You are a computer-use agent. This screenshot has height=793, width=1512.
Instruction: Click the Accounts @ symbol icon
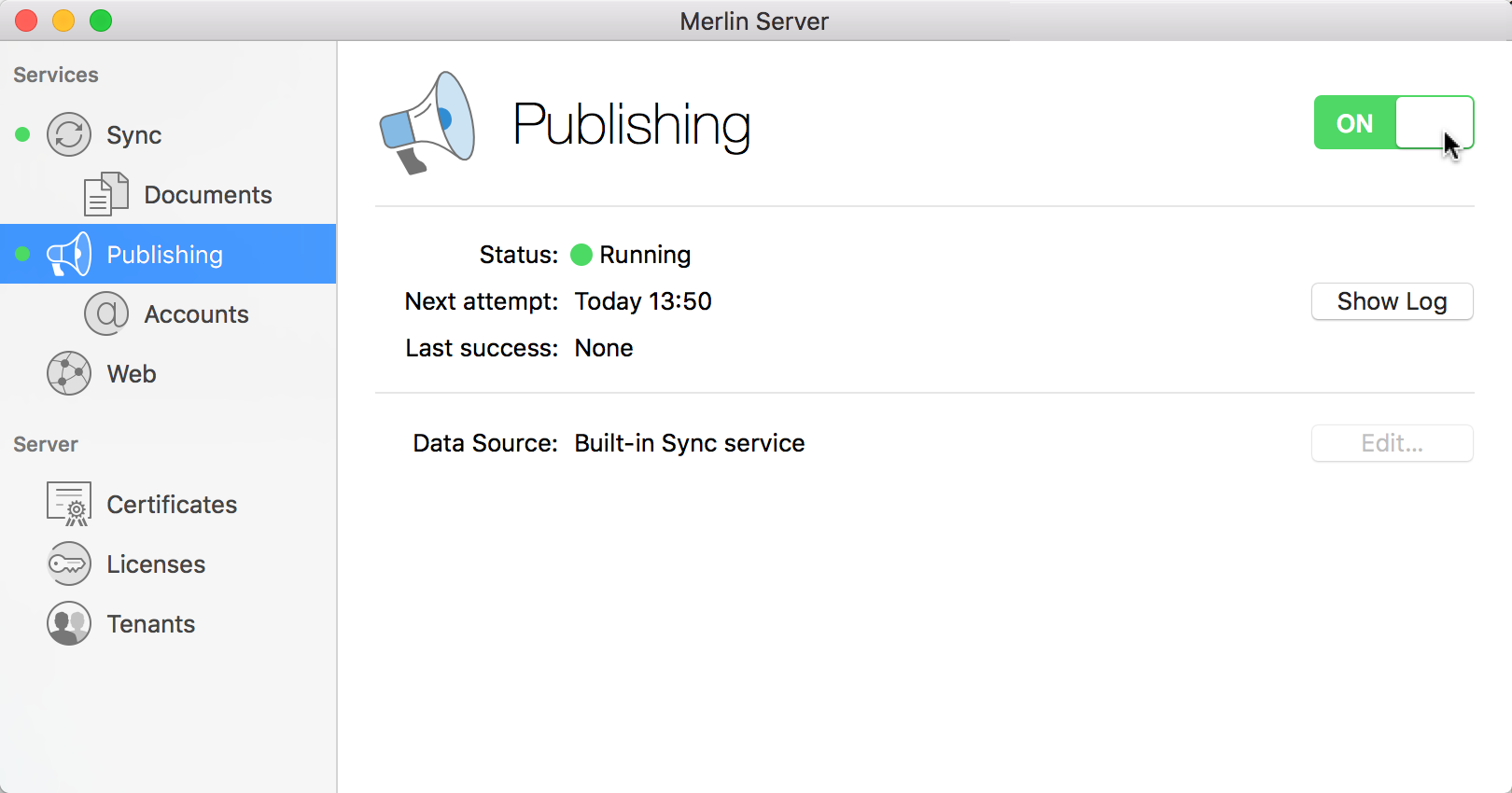(106, 313)
